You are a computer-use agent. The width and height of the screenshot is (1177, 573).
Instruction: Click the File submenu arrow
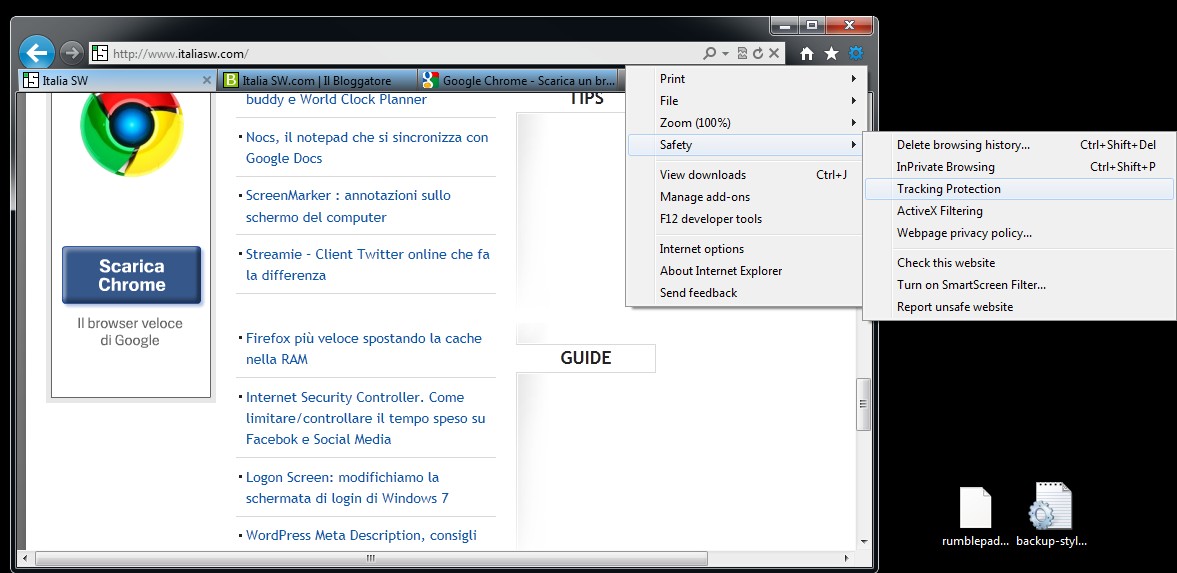click(853, 101)
